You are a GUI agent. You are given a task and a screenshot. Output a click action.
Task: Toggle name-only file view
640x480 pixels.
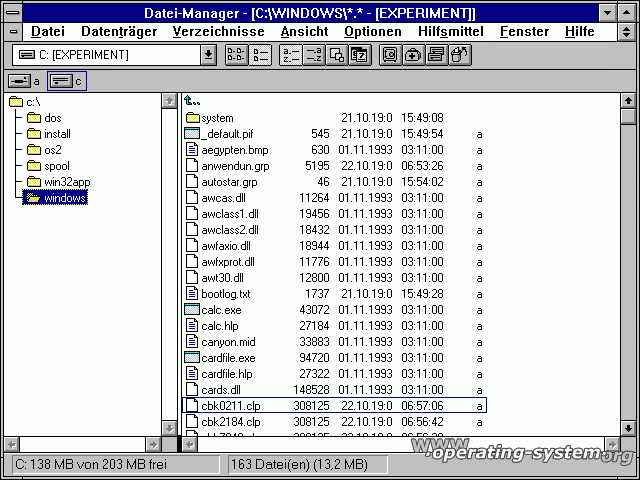[236, 55]
